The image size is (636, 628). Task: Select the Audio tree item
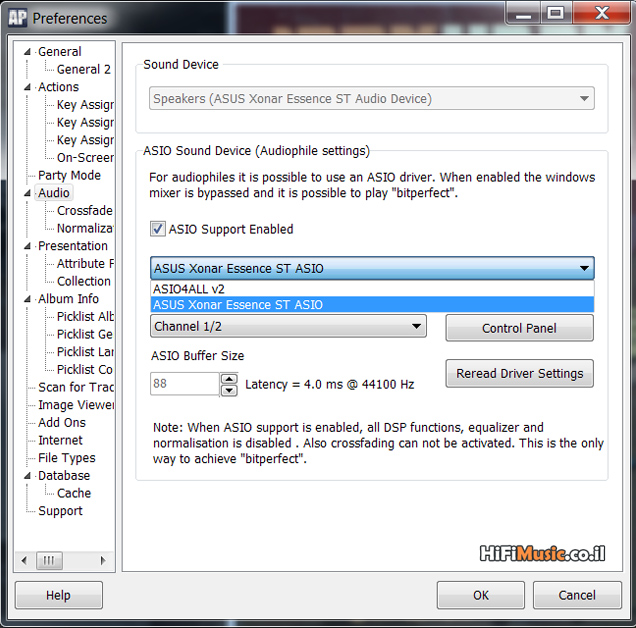pos(54,193)
